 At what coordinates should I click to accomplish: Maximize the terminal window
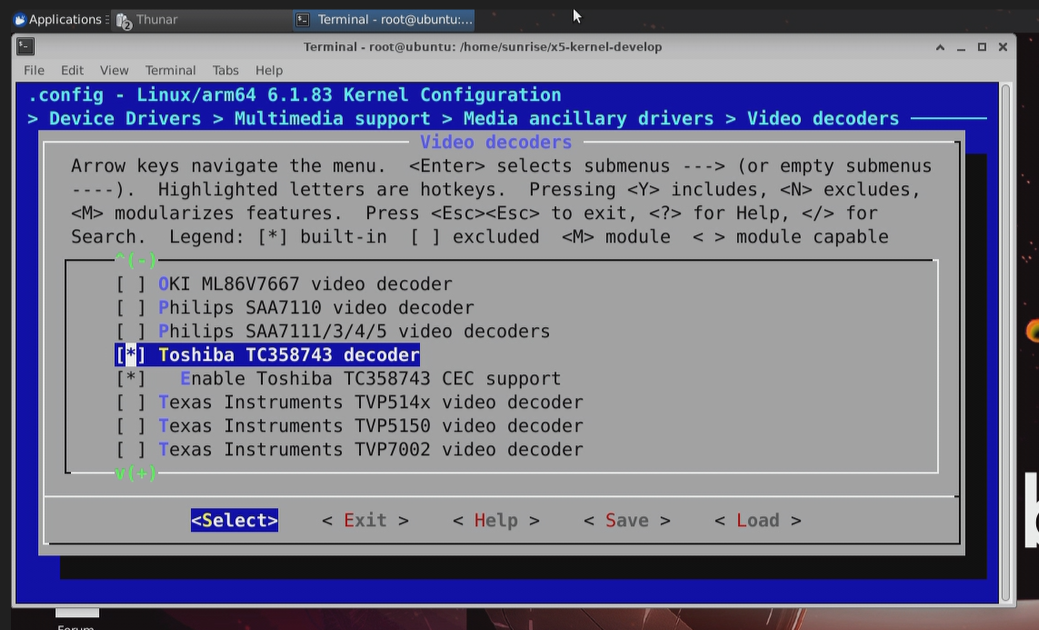pyautogui.click(x=982, y=47)
